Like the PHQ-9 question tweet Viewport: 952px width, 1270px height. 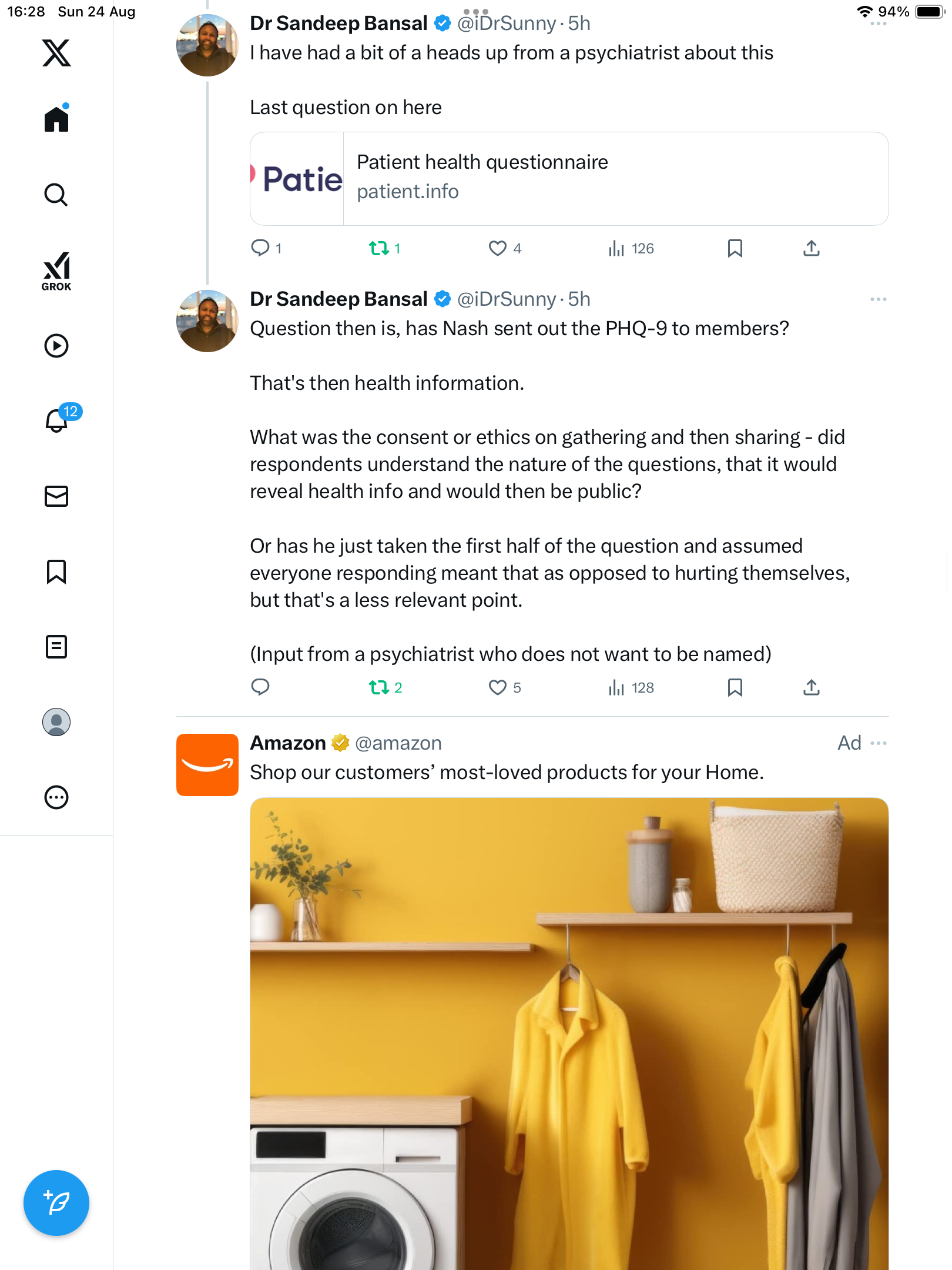pos(498,687)
